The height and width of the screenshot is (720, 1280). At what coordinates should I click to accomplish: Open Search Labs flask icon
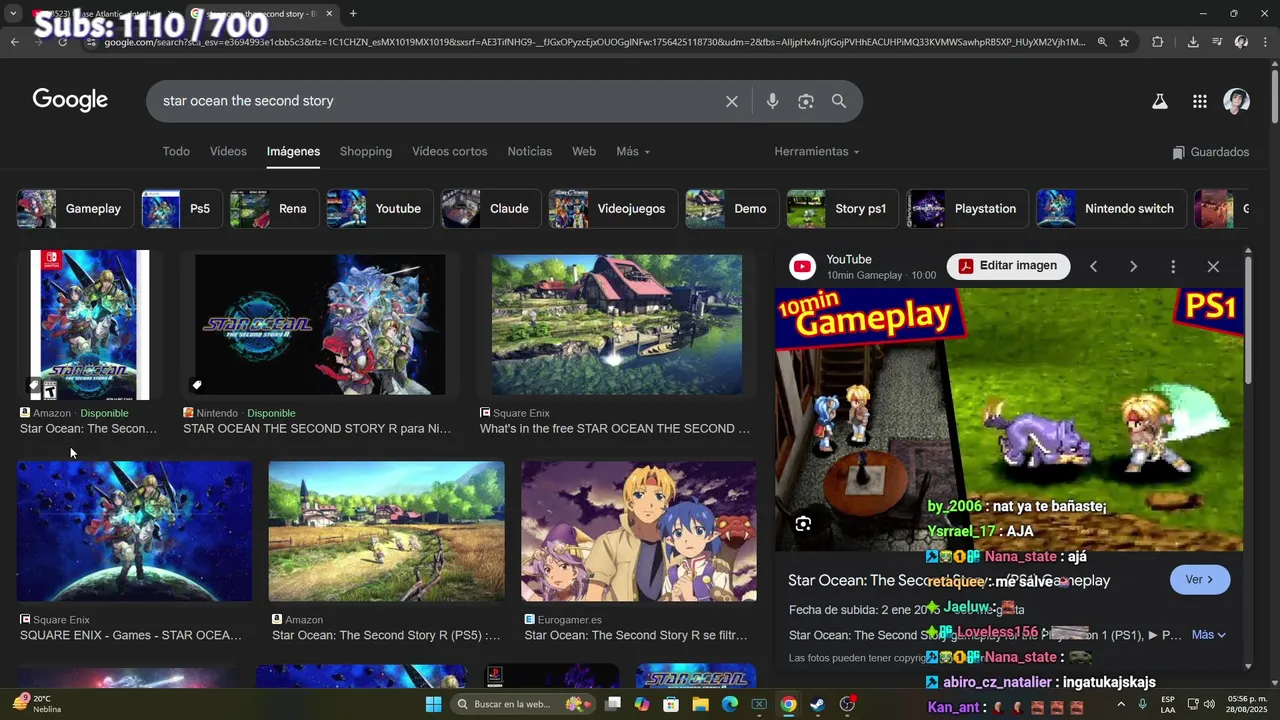pos(1160,101)
